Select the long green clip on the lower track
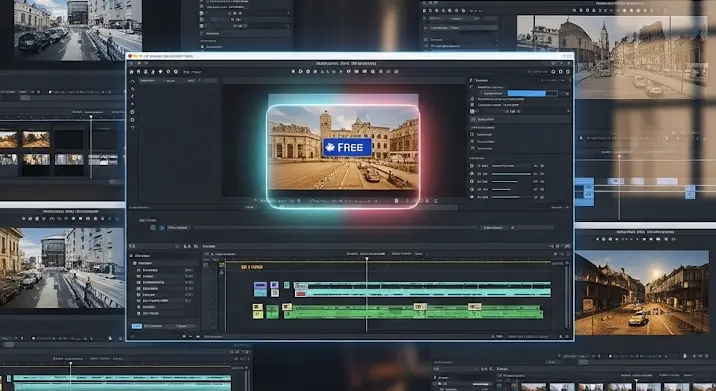The height and width of the screenshot is (391, 716). (413, 312)
